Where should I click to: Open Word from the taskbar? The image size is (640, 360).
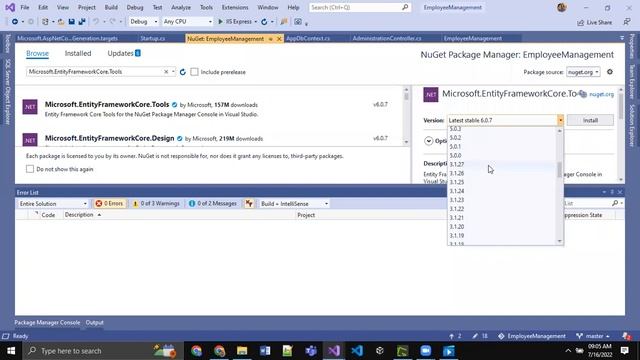265,351
